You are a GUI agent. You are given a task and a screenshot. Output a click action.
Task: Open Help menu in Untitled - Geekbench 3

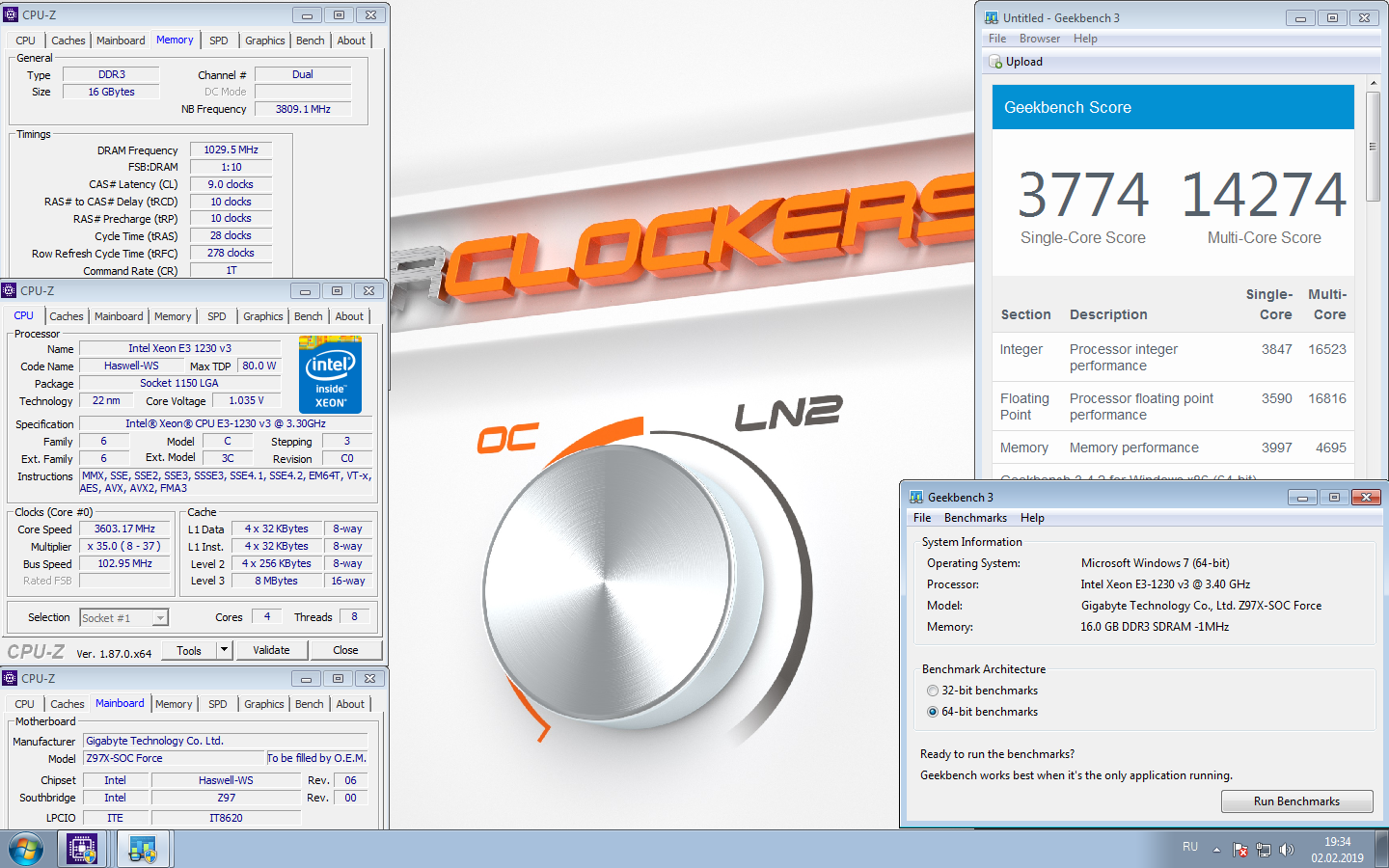point(1085,39)
